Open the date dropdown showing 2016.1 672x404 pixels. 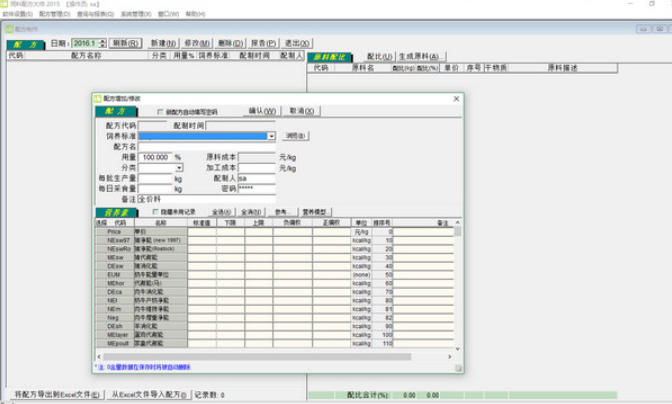click(x=102, y=44)
